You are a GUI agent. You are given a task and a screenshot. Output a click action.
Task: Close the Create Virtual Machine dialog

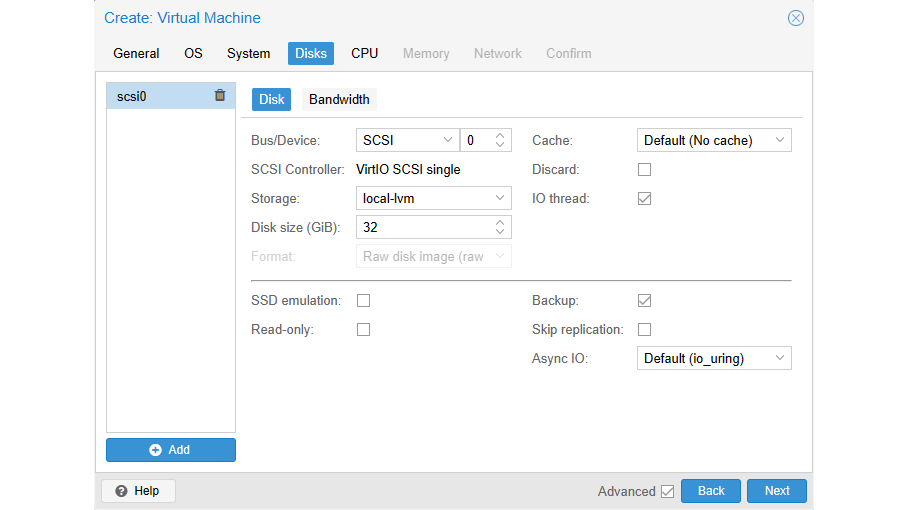pyautogui.click(x=795, y=18)
